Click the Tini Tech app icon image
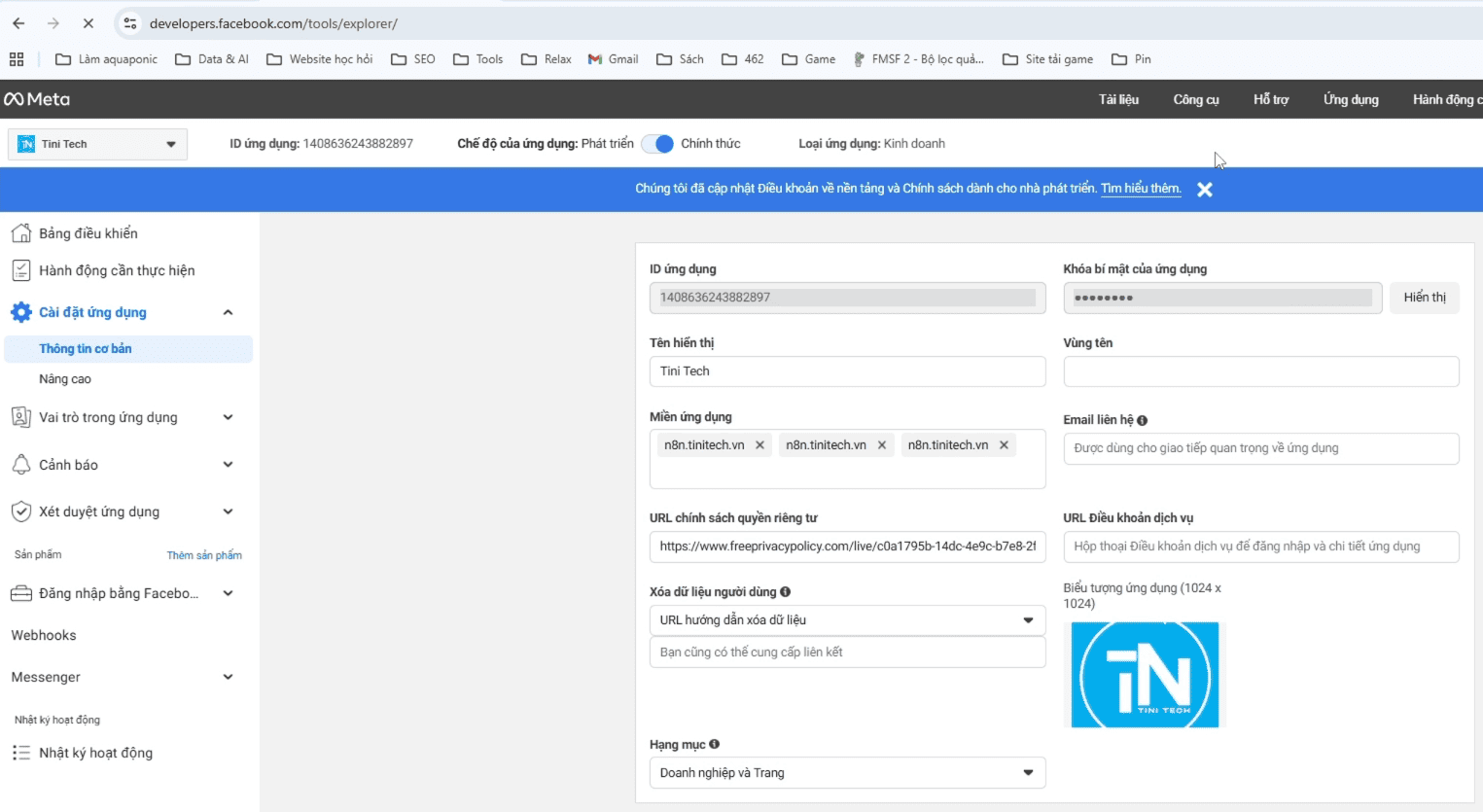1483x812 pixels. coord(1145,675)
